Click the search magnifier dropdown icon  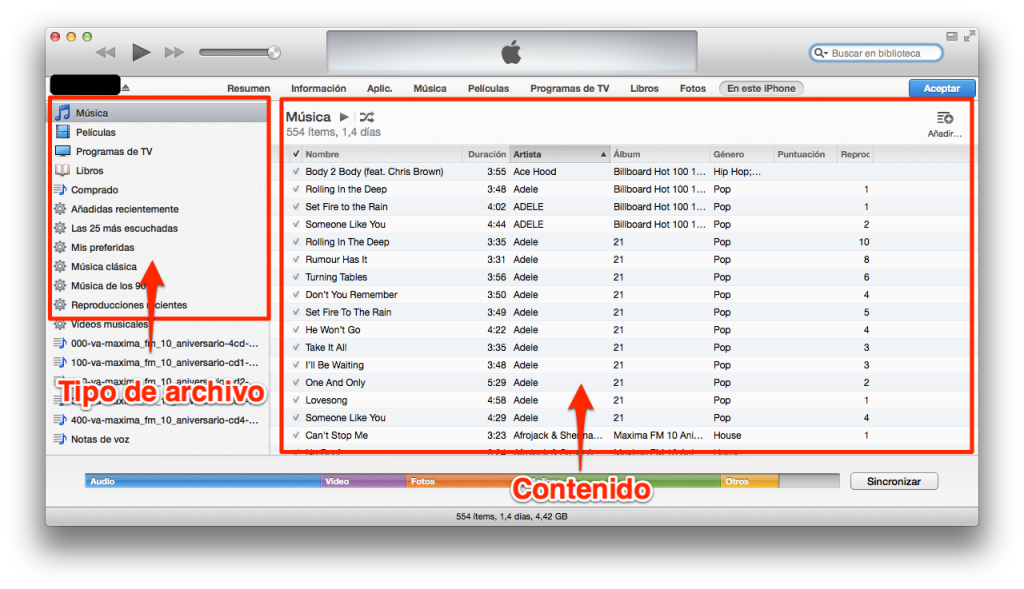coord(820,53)
